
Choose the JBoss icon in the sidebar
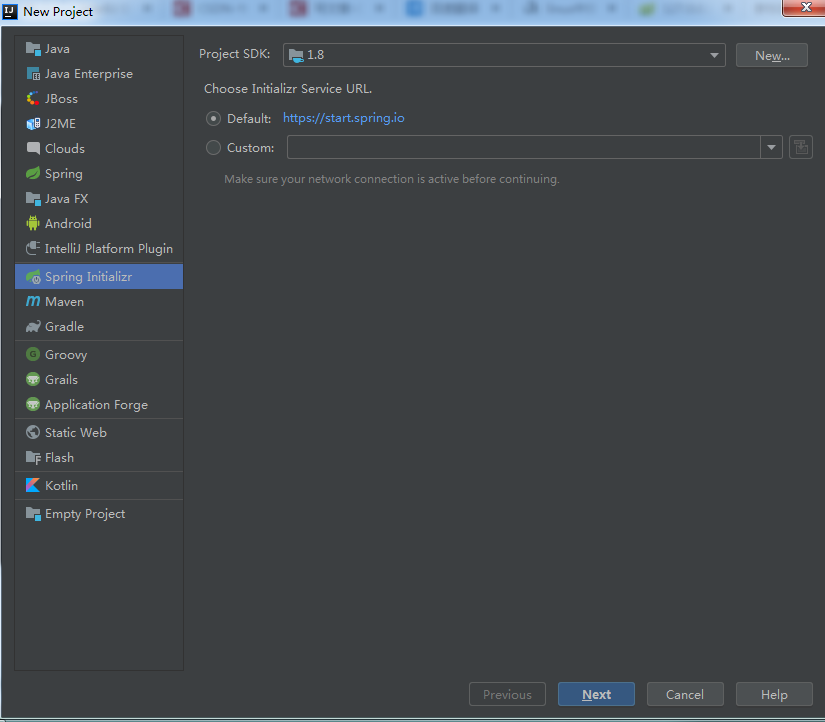pyautogui.click(x=33, y=98)
